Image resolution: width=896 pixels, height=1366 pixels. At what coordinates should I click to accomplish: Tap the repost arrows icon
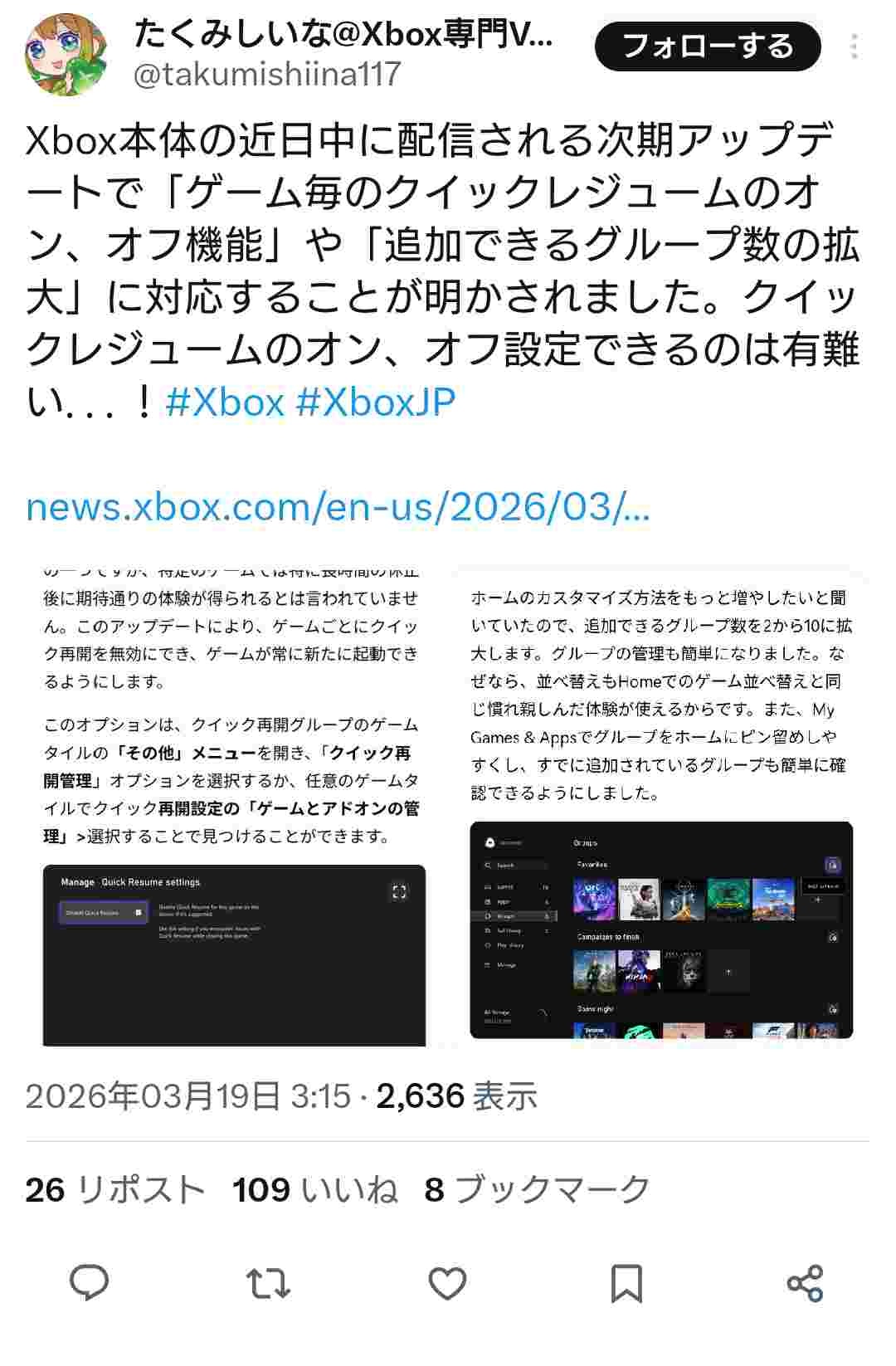(269, 1283)
